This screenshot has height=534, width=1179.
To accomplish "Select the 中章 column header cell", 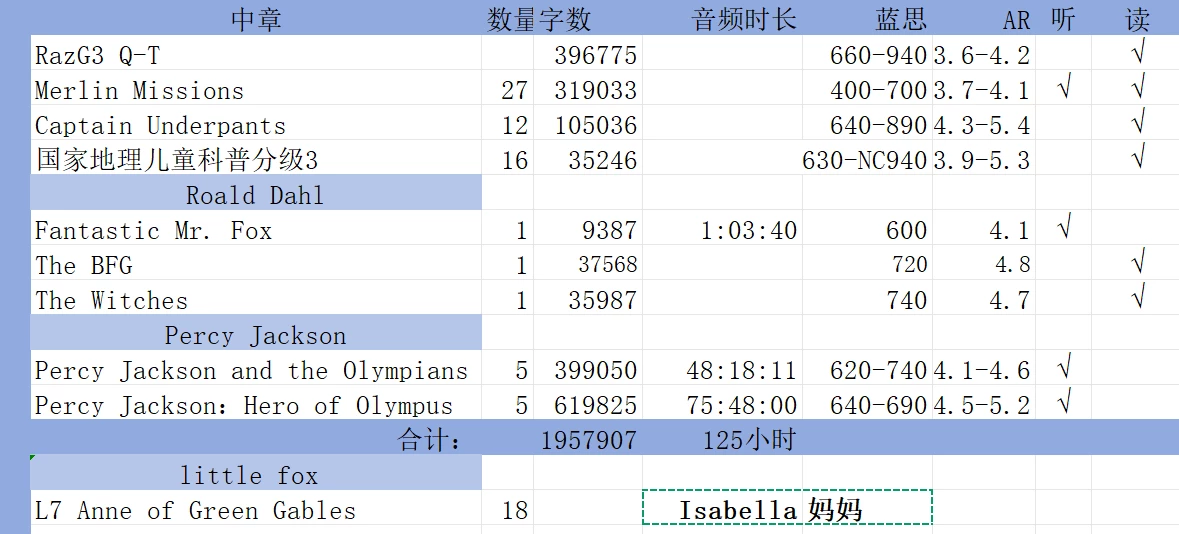I will pos(256,18).
